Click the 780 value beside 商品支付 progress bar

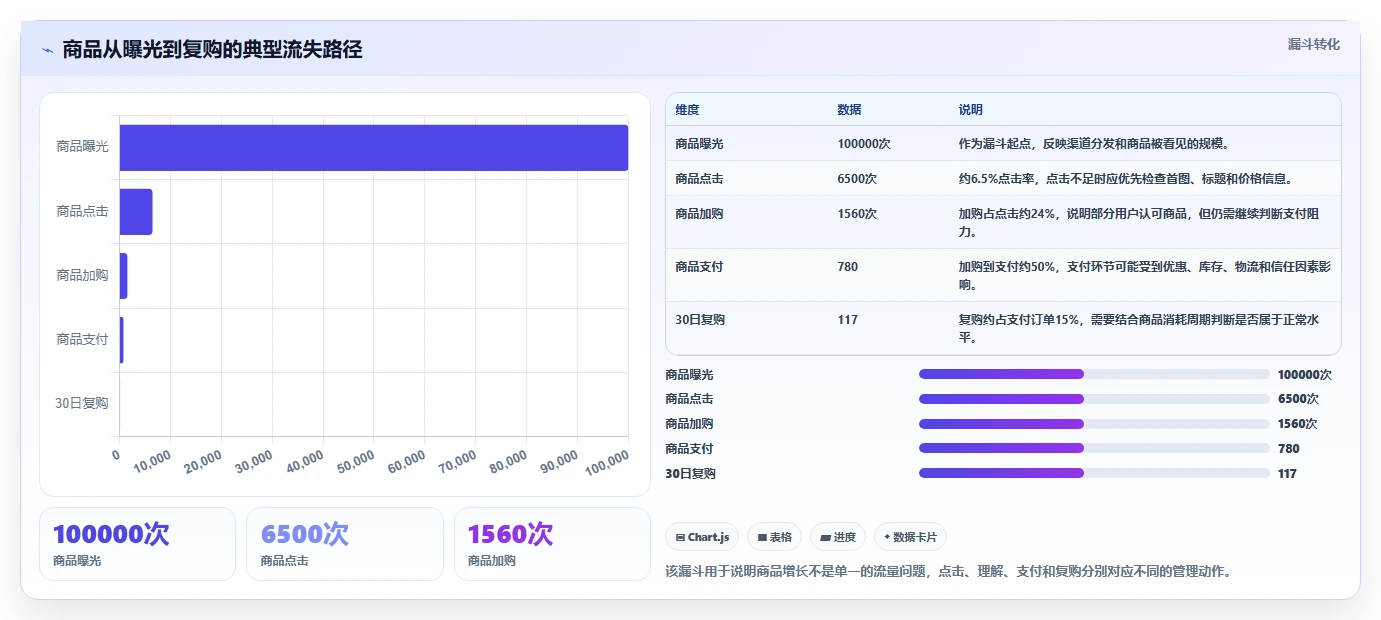pyautogui.click(x=1289, y=449)
